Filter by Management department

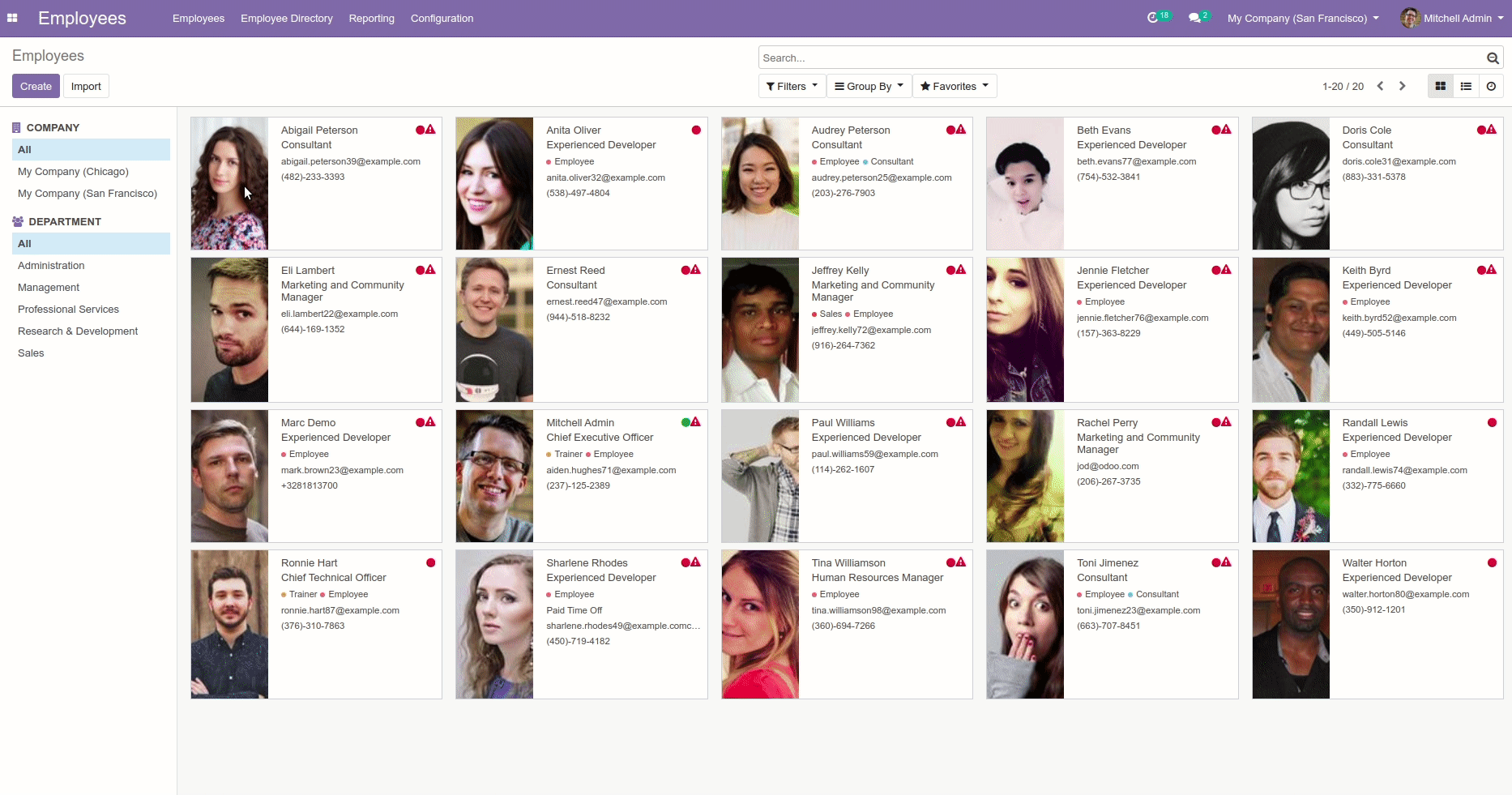pos(91,287)
